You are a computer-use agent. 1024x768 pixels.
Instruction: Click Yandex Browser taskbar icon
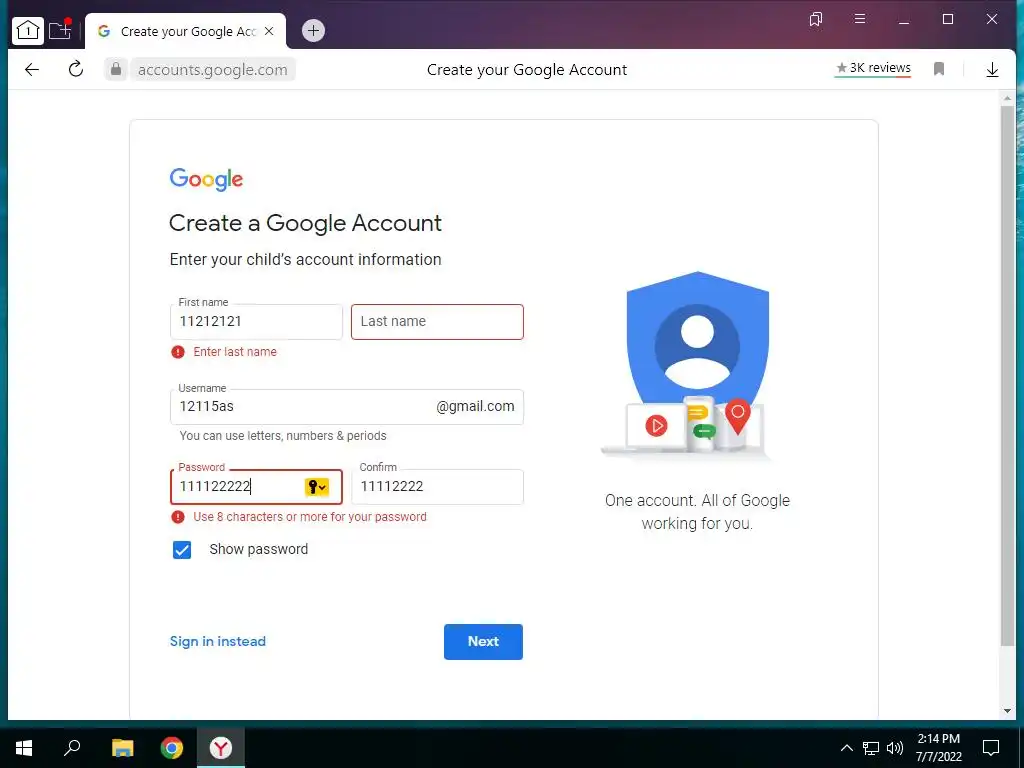[221, 748]
